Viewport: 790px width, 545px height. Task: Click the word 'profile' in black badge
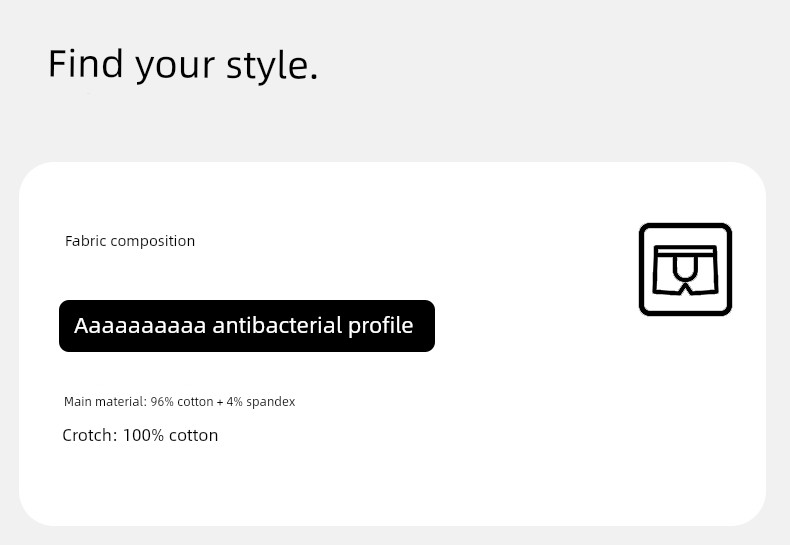[381, 326]
